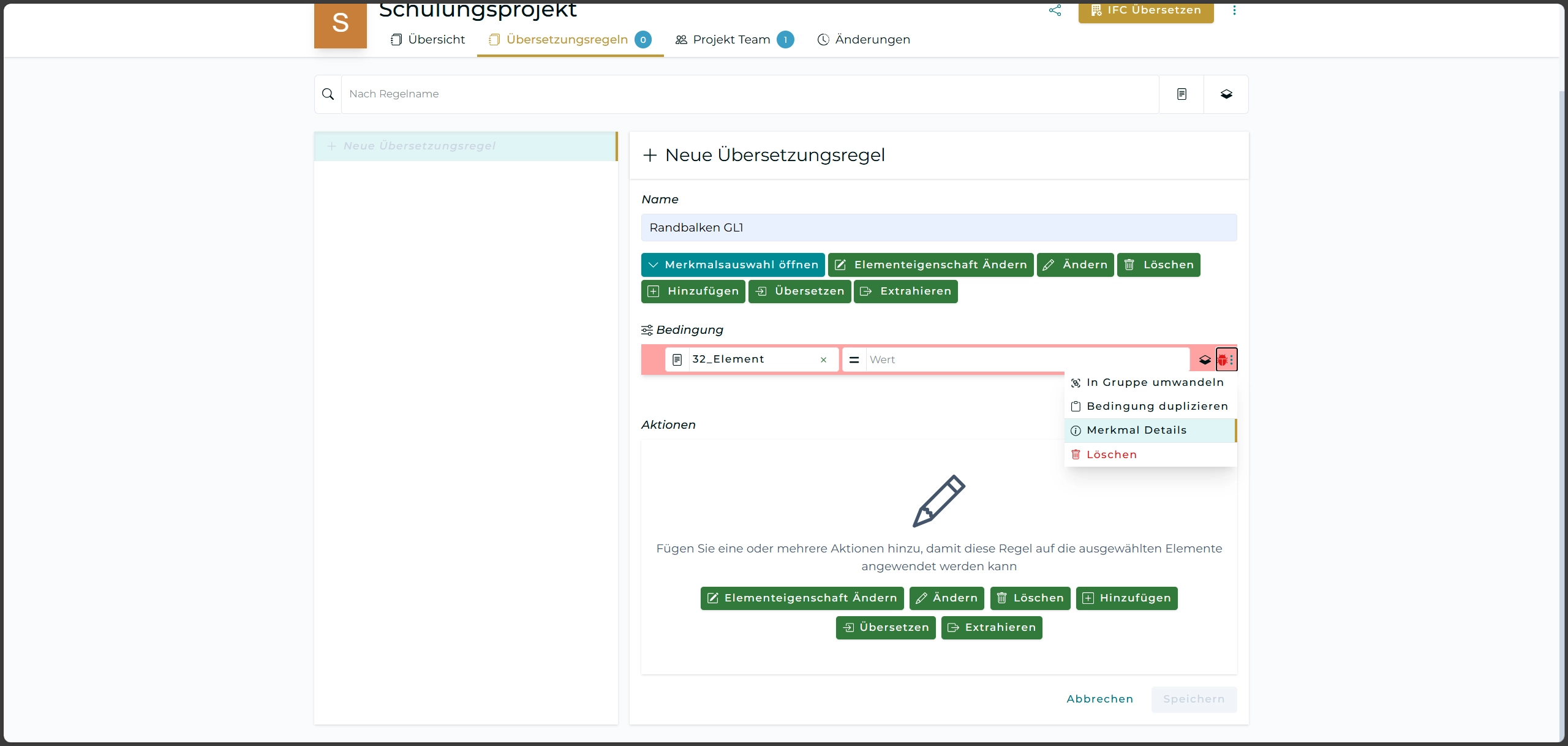Click layers icon beside search bar
Screen dimensions: 1568x746
[x=1226, y=94]
